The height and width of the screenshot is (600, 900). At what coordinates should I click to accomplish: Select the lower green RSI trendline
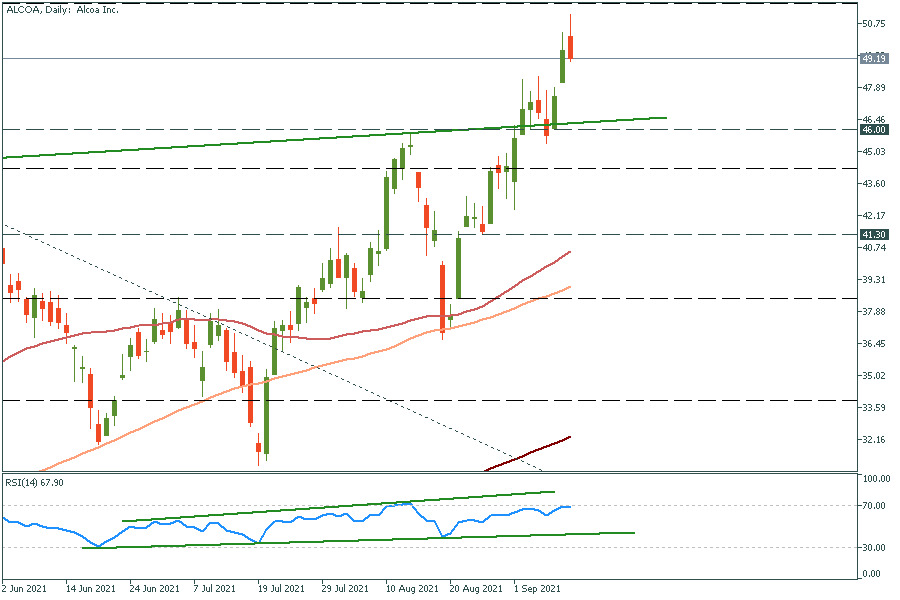click(400, 538)
